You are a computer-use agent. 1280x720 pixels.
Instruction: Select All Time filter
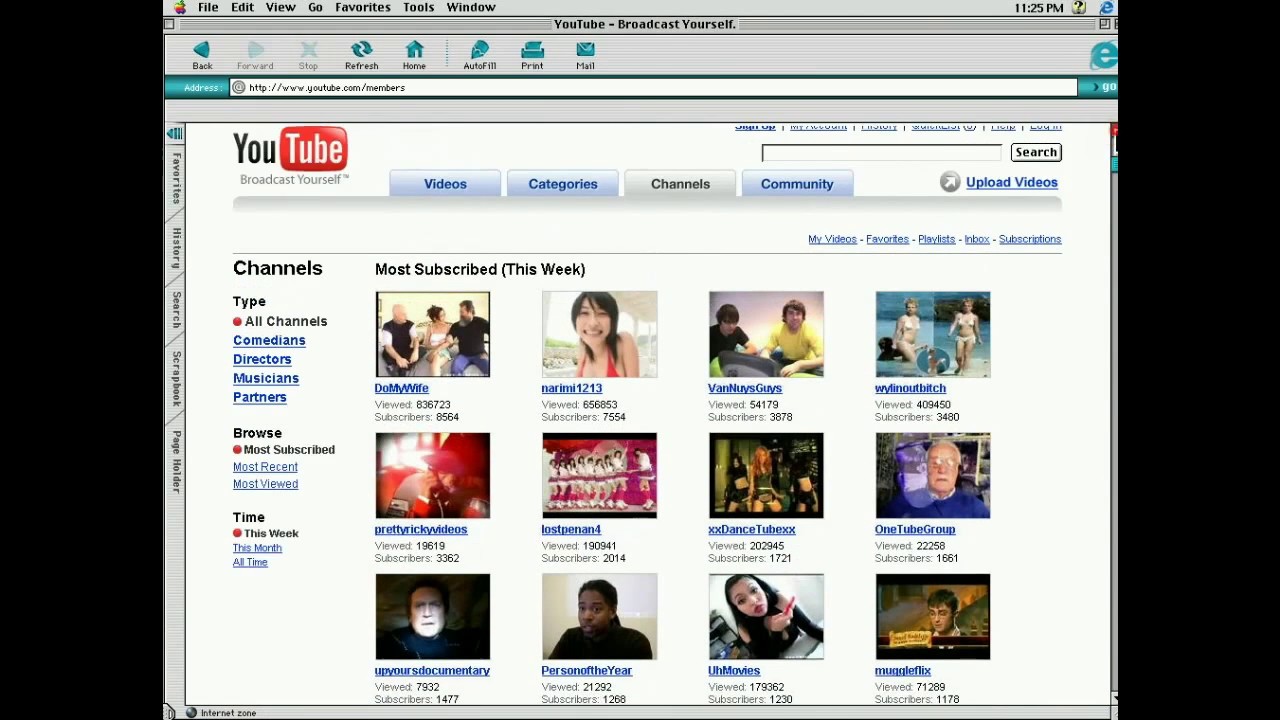click(250, 562)
